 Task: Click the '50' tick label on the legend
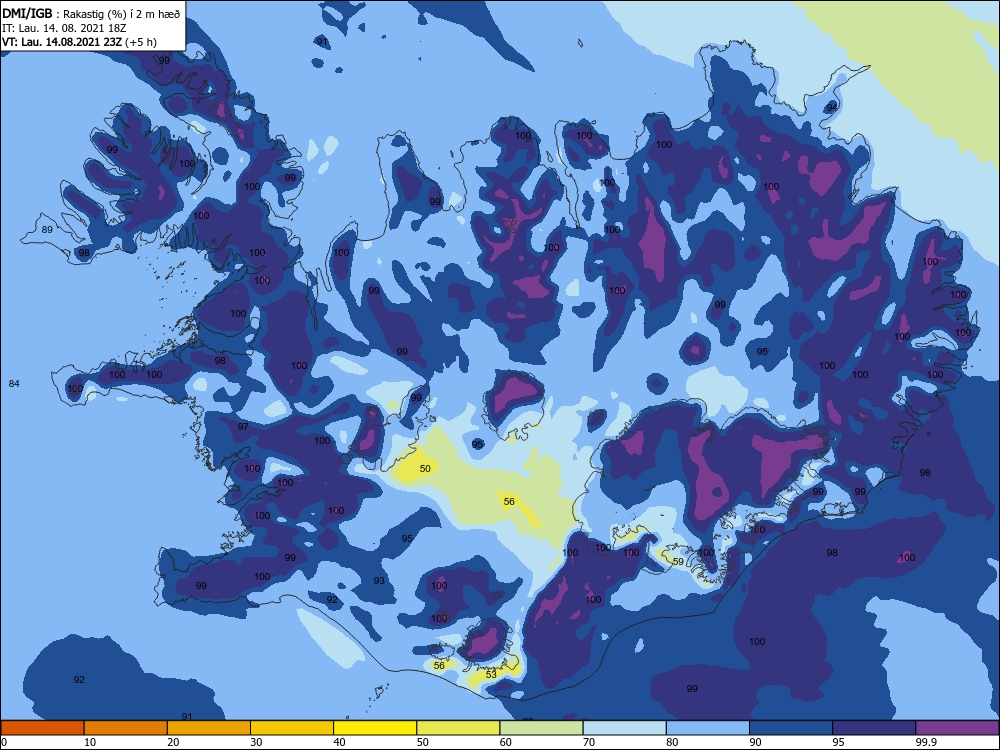point(423,742)
